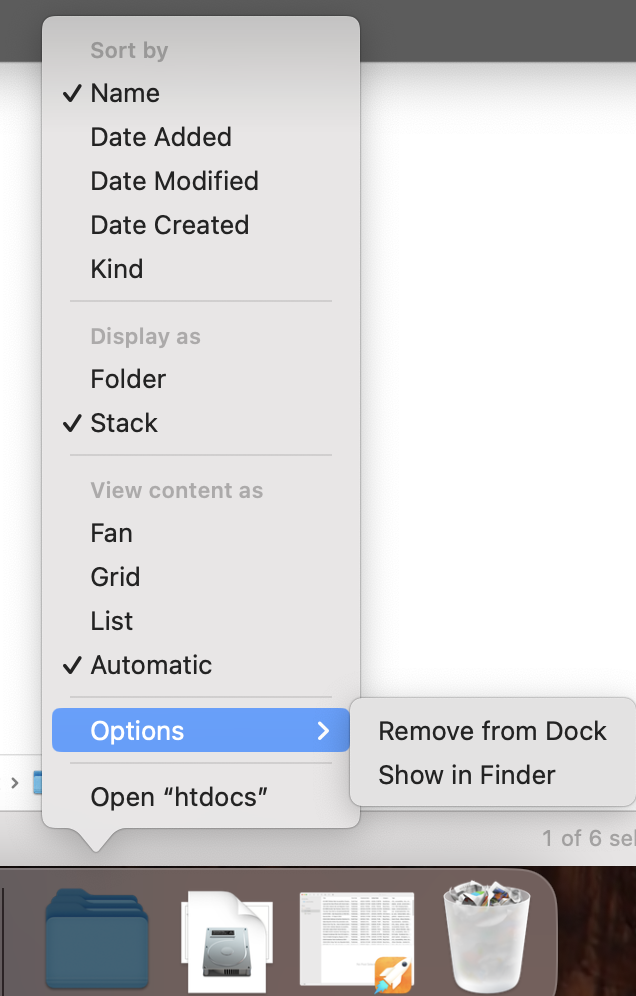Click the small folder icon in path bar
Image resolution: width=636 pixels, height=996 pixels.
click(37, 782)
